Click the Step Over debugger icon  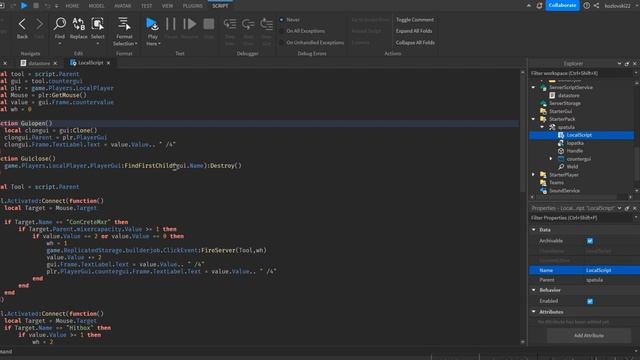(248, 24)
